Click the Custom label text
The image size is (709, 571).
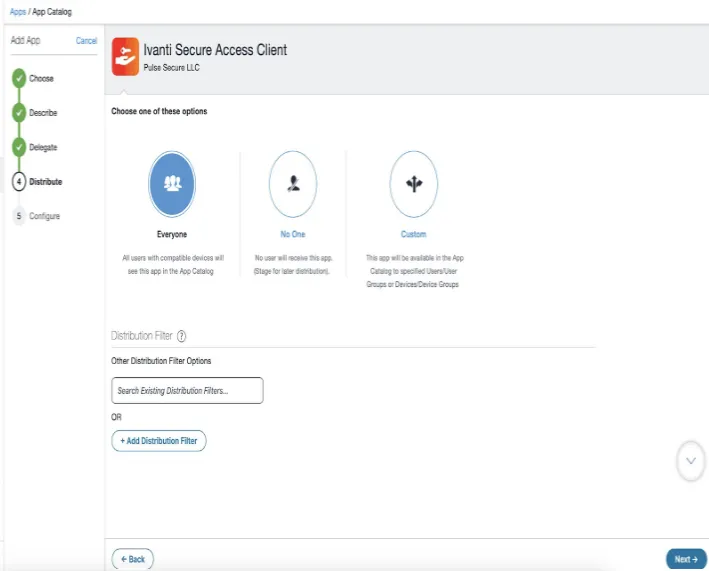[x=414, y=234]
